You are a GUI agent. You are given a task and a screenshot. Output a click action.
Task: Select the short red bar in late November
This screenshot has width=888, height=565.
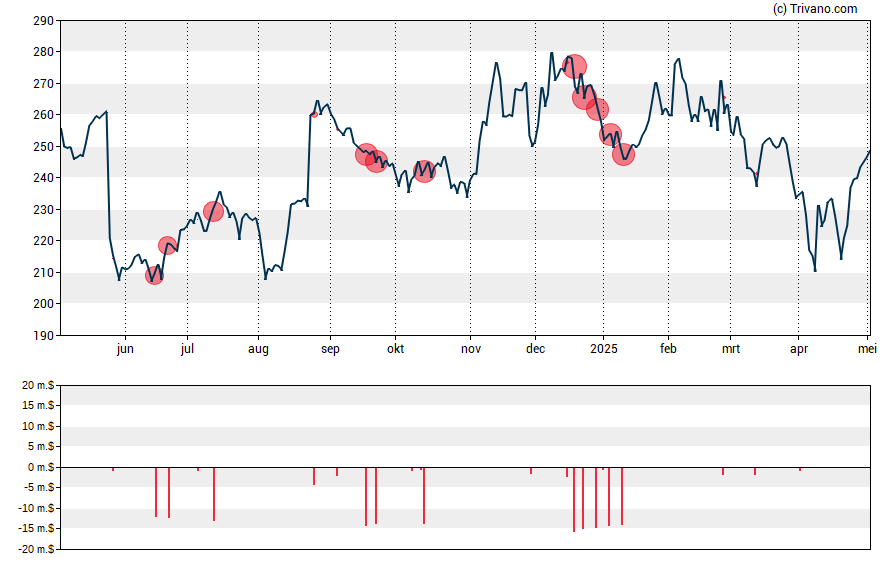tap(531, 470)
